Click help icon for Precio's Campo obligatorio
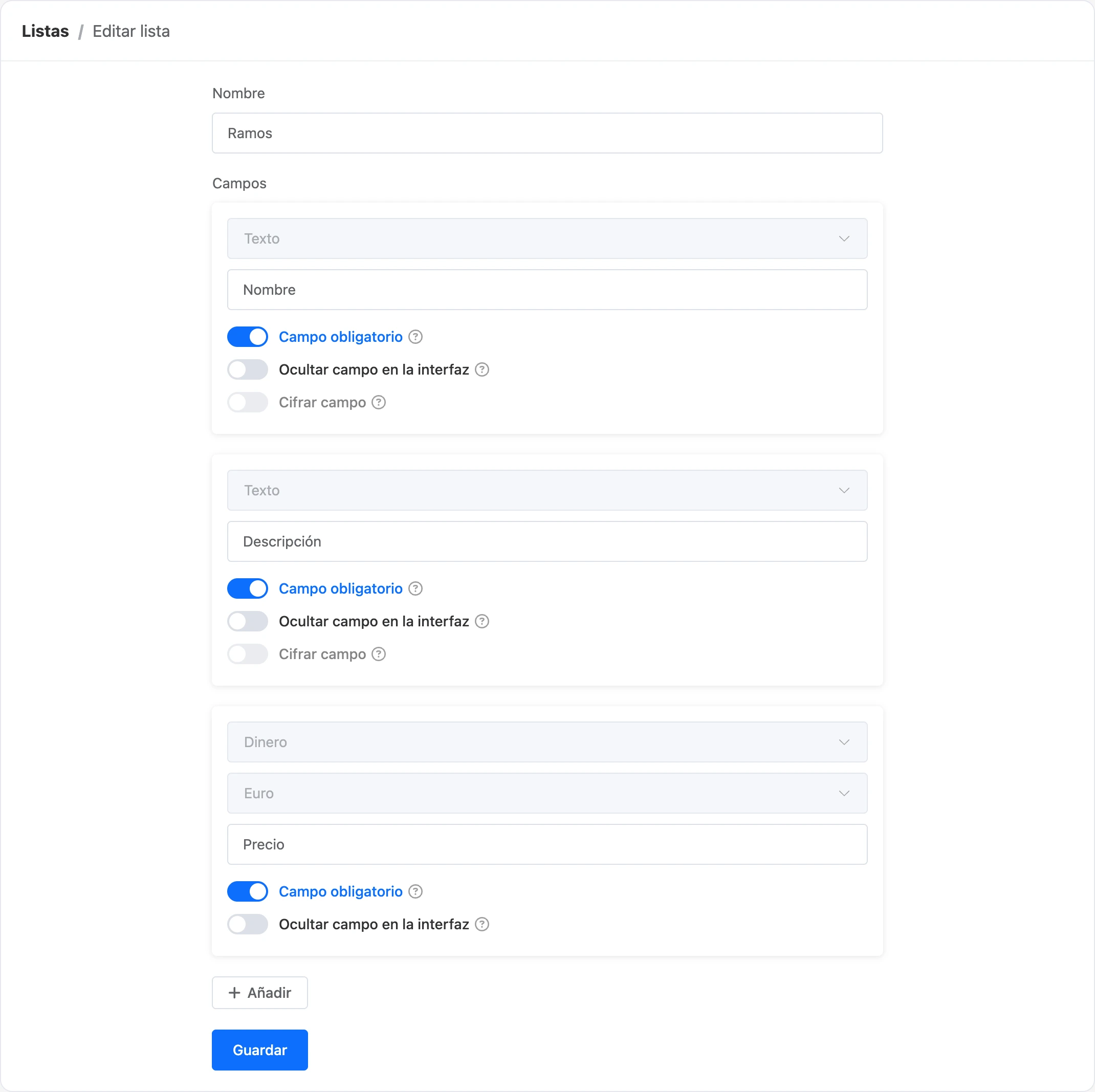The height and width of the screenshot is (1092, 1095). 415,891
